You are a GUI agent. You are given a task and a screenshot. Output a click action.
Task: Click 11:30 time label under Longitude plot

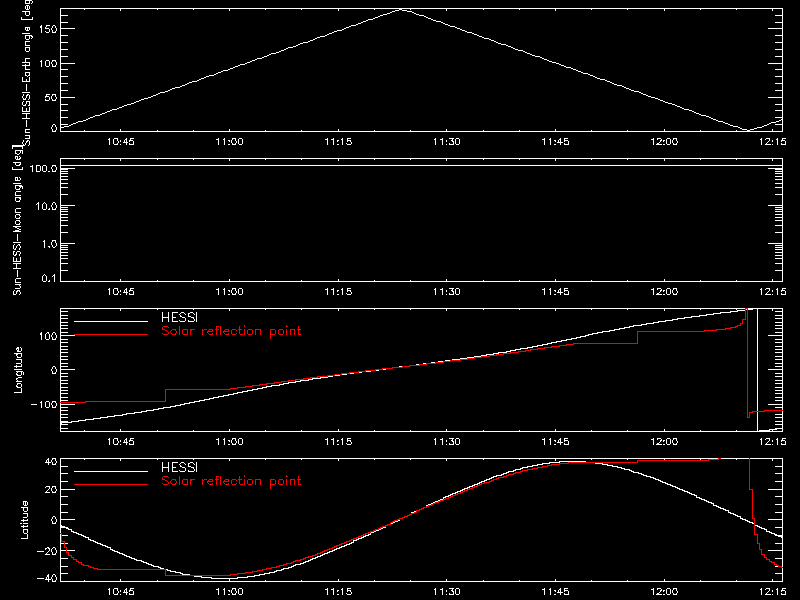click(447, 441)
